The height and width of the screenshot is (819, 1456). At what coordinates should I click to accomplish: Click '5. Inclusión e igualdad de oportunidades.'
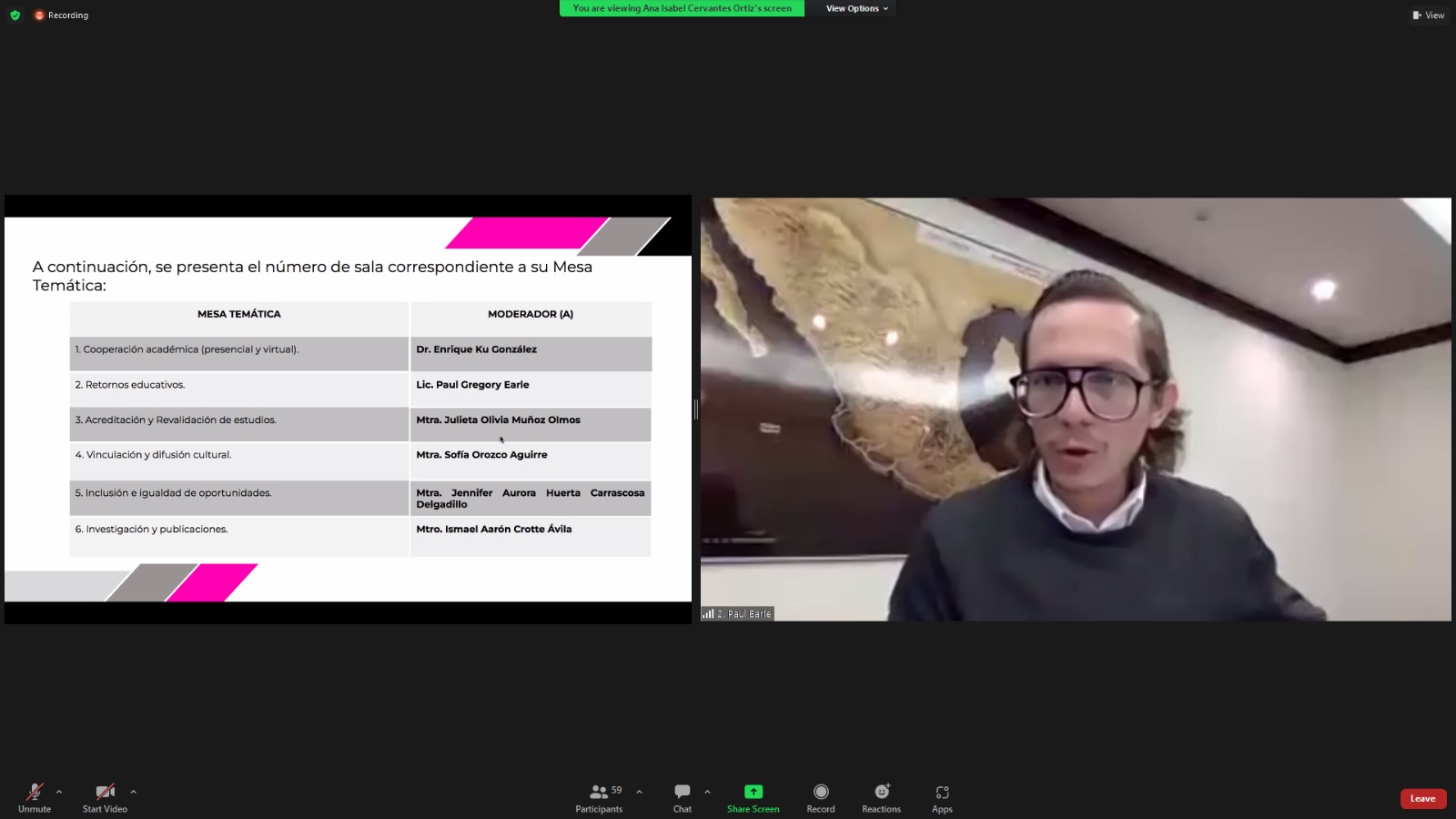coord(173,493)
